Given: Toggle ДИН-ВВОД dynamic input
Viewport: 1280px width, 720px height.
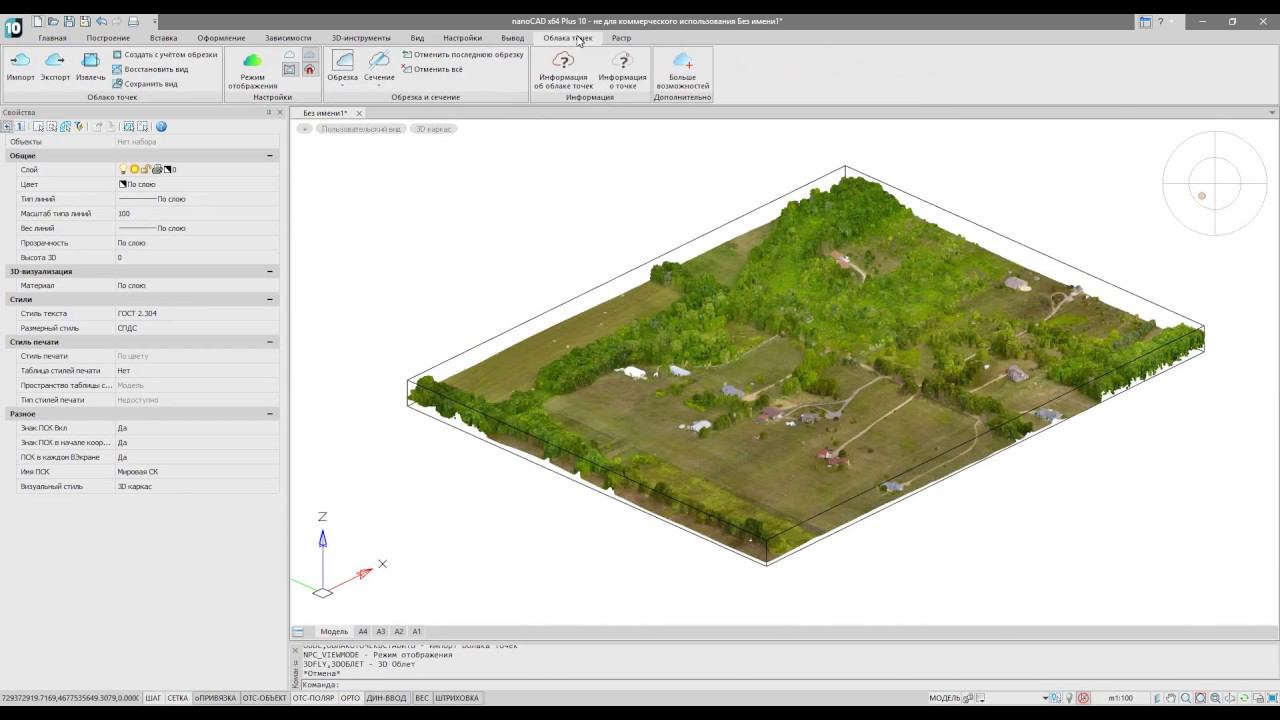Looking at the screenshot, I should click(x=387, y=698).
